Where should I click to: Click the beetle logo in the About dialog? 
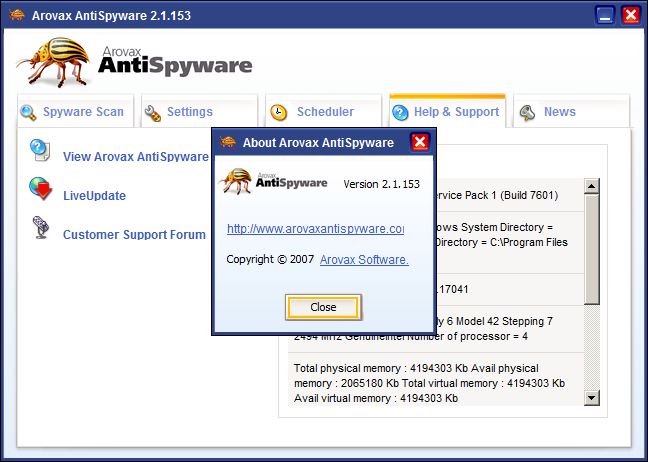click(x=236, y=181)
